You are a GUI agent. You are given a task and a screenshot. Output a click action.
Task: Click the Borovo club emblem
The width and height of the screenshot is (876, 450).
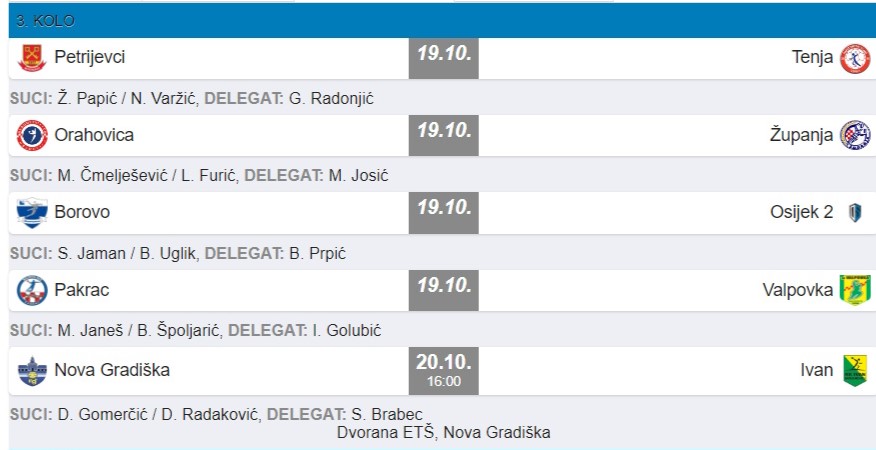click(32, 212)
